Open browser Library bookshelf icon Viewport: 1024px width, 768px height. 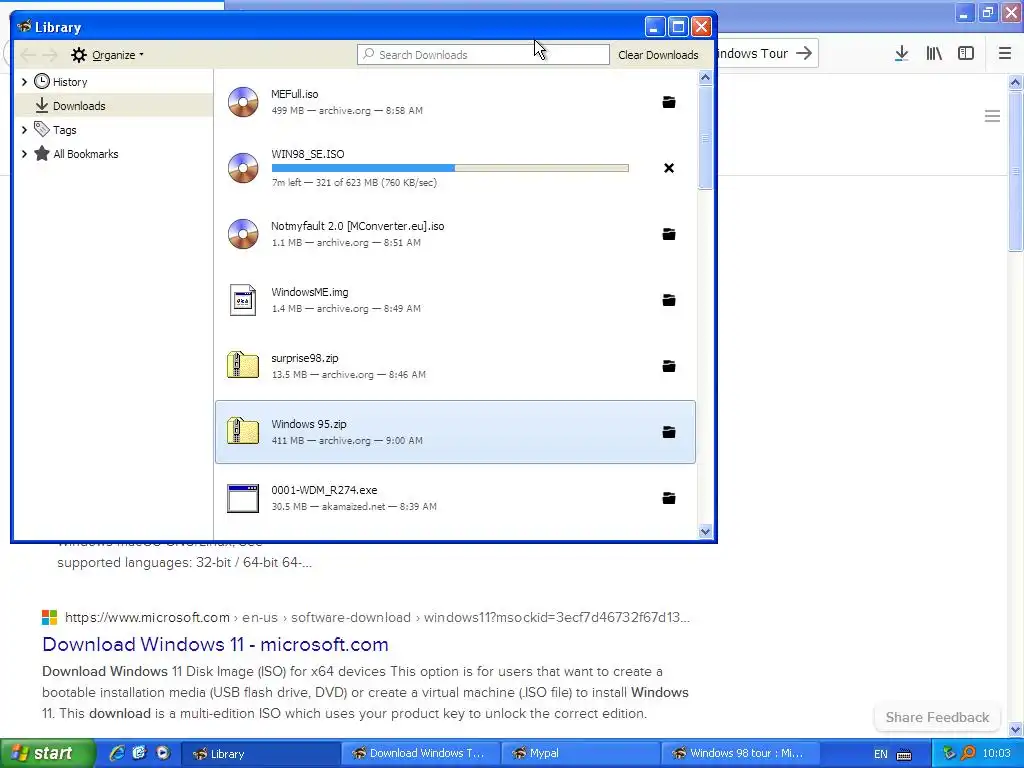pyautogui.click(x=934, y=54)
